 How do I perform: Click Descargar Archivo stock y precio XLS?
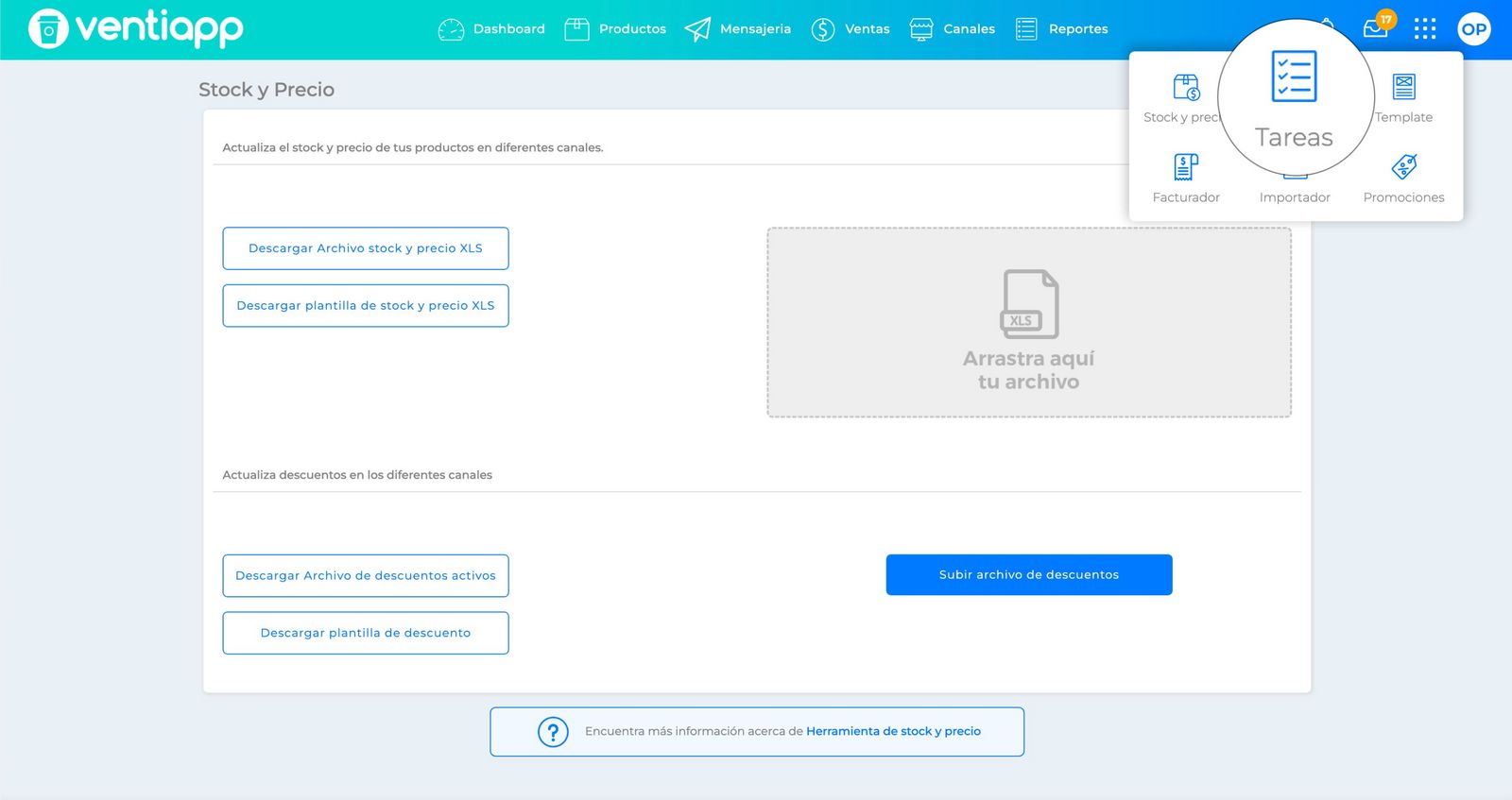[366, 248]
